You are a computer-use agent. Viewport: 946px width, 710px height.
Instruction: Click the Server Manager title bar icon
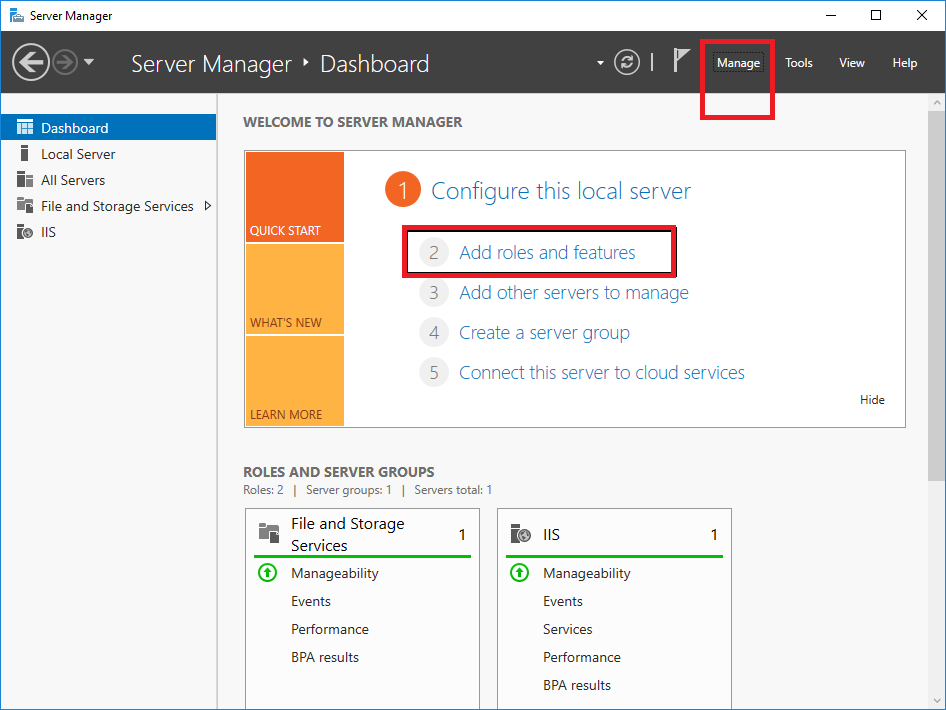coord(16,15)
